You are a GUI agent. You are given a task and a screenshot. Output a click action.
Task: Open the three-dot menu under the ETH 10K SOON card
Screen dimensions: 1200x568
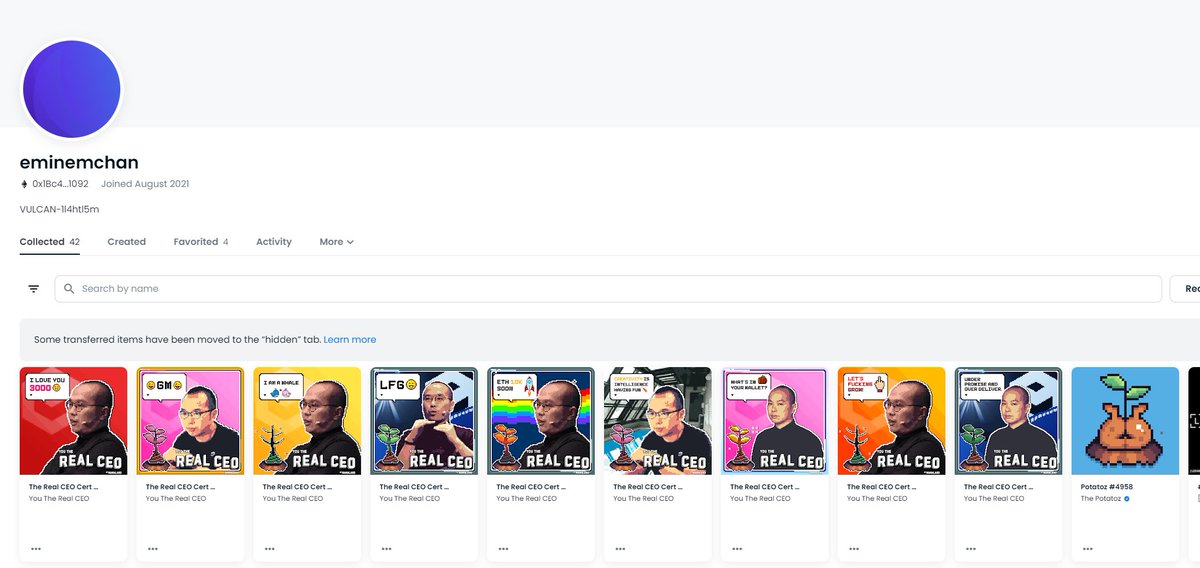pos(504,548)
